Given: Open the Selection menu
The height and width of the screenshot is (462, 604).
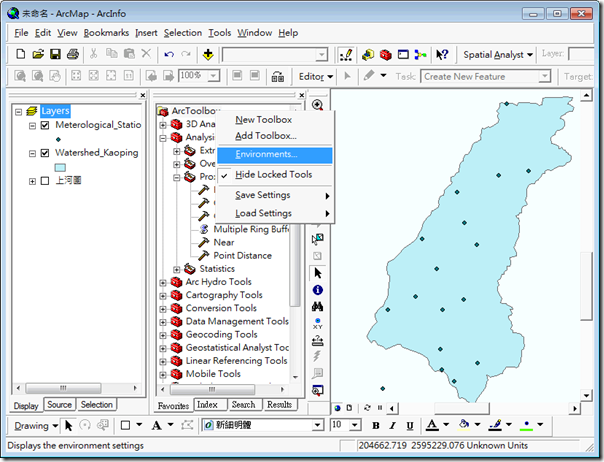Looking at the screenshot, I should (183, 33).
